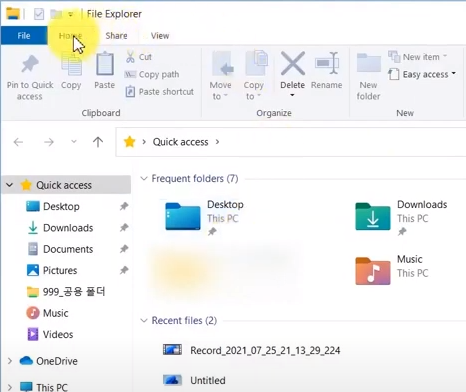Select Desktop in navigation pane
Image resolution: width=466 pixels, height=392 pixels.
[61, 206]
